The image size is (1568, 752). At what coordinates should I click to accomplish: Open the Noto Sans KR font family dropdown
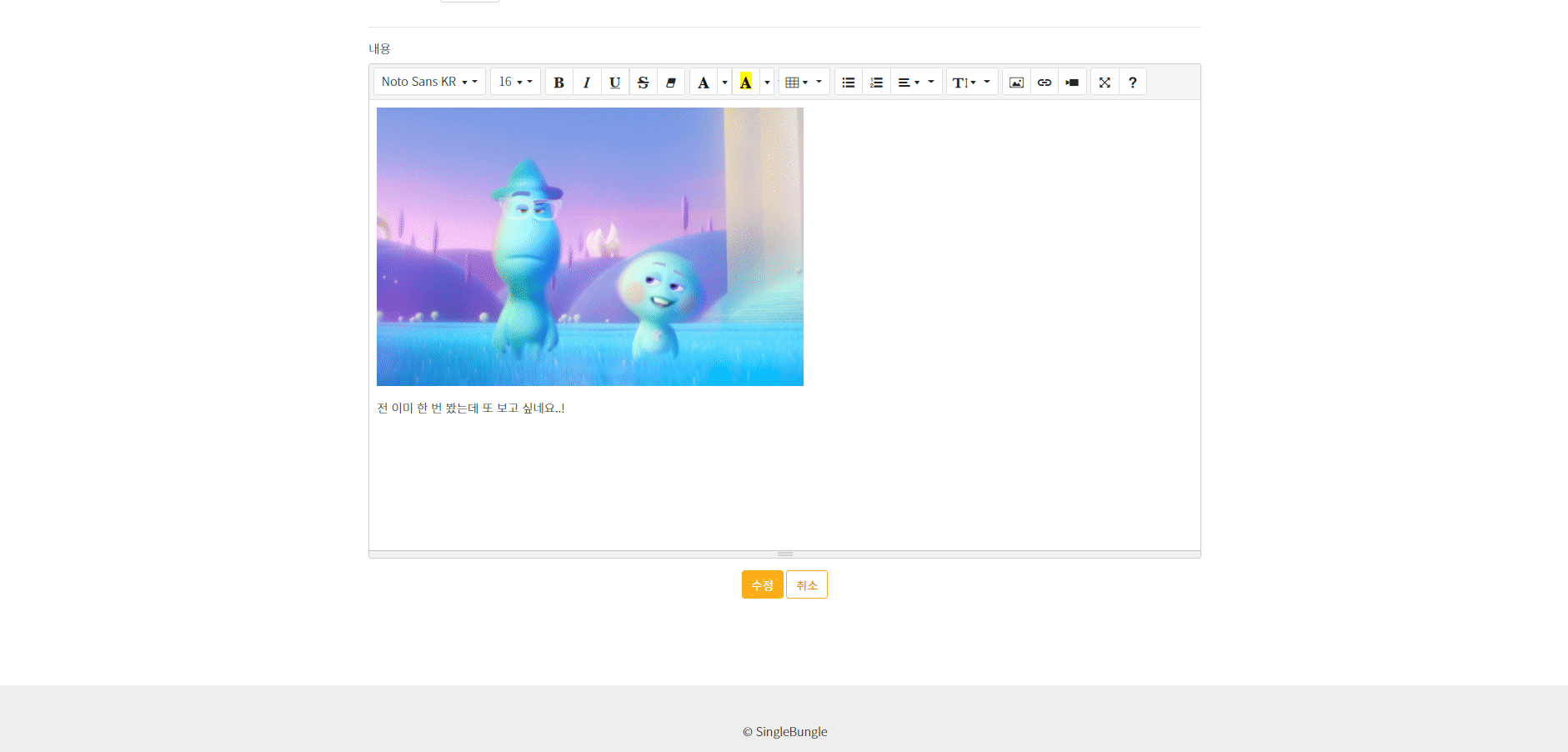click(428, 81)
